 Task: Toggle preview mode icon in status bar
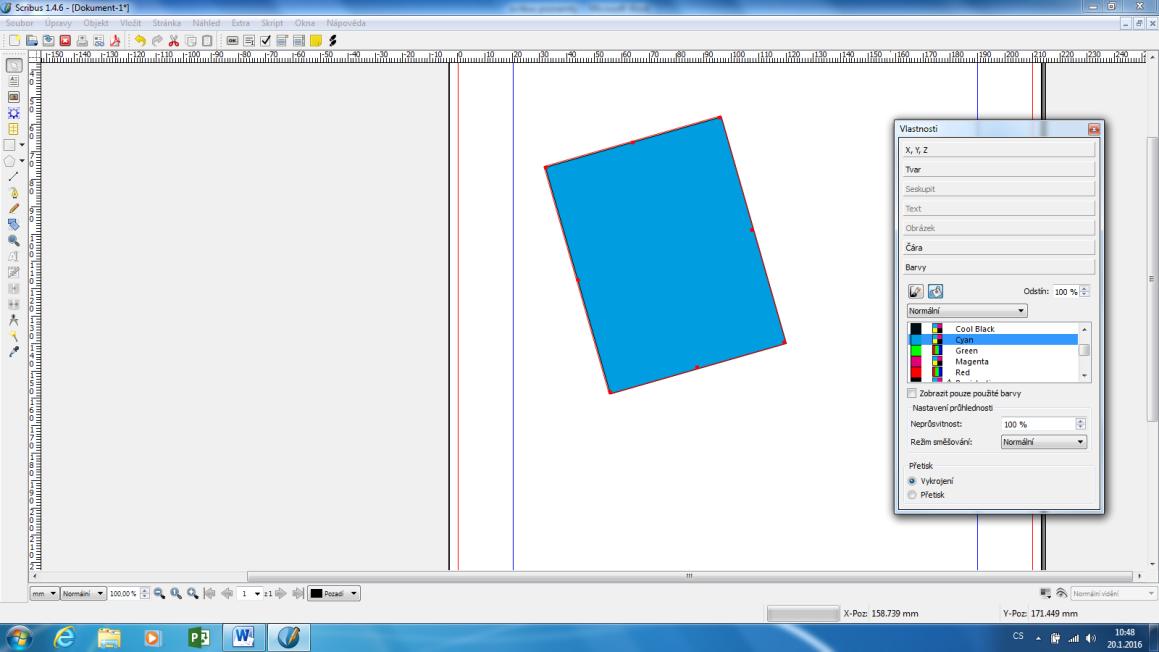1061,594
